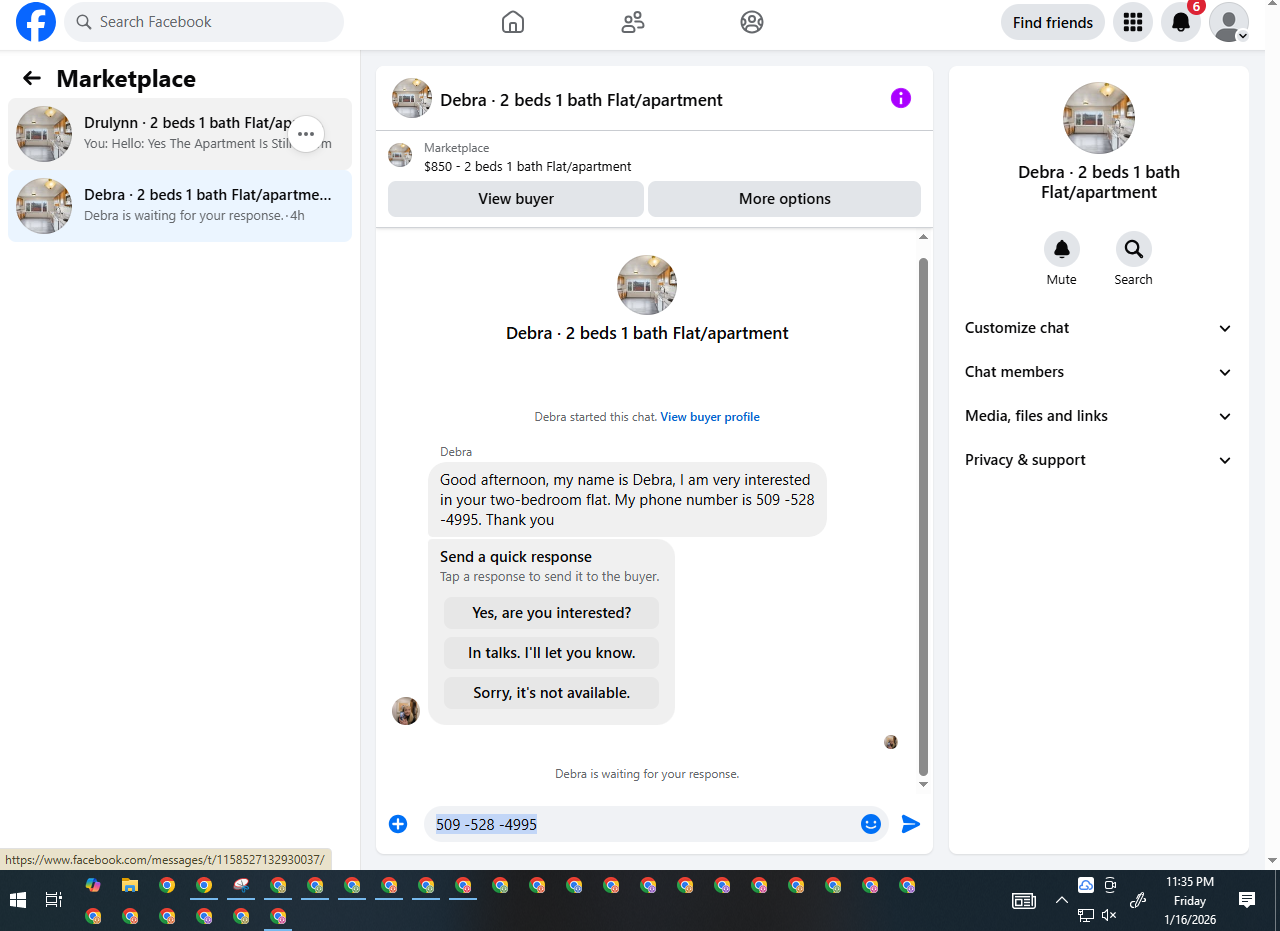Open the emoji picker
Viewport: 1280px width, 931px height.
pyautogui.click(x=871, y=824)
